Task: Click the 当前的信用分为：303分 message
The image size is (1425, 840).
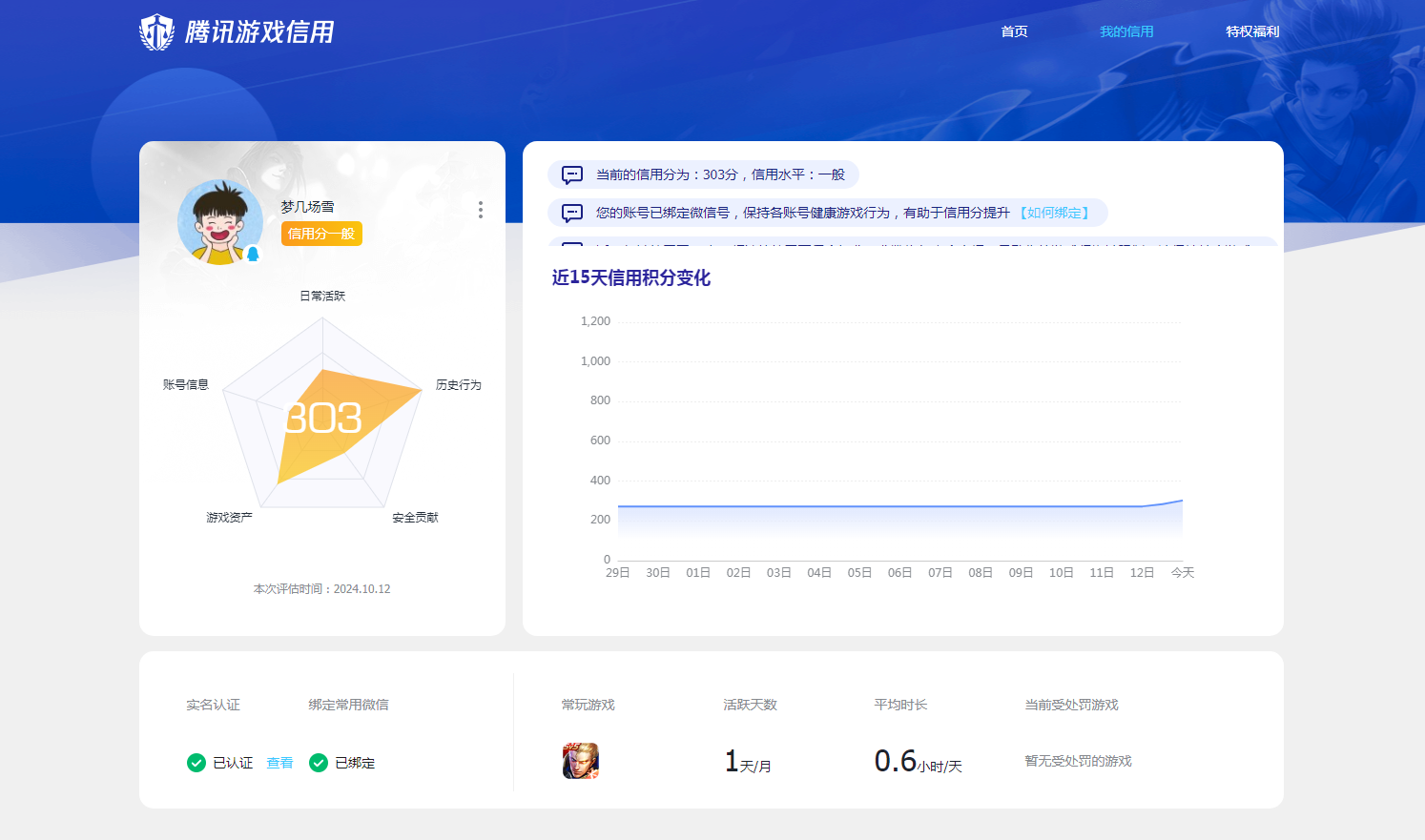Action: pos(720,174)
